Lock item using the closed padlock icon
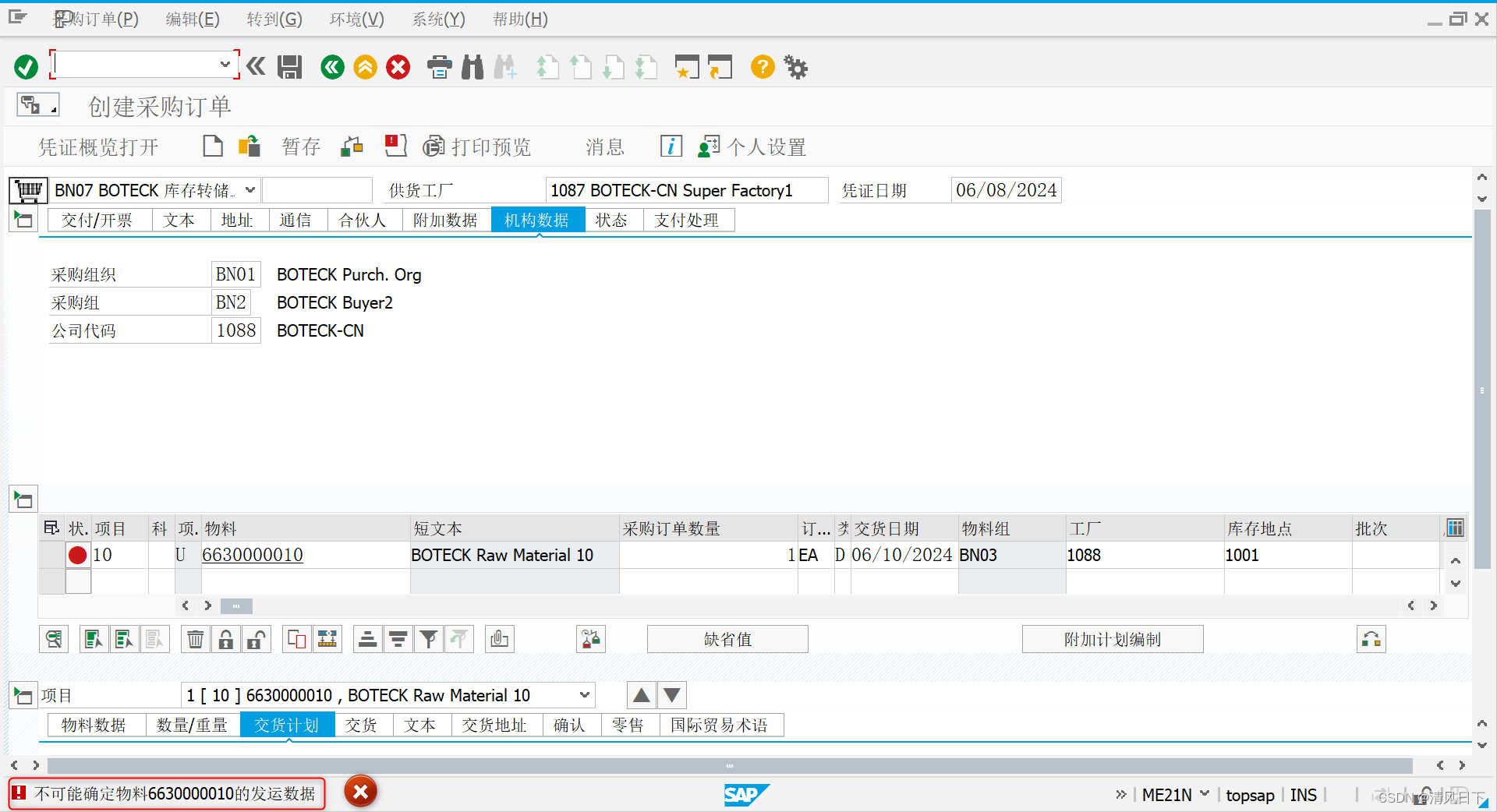 point(226,640)
